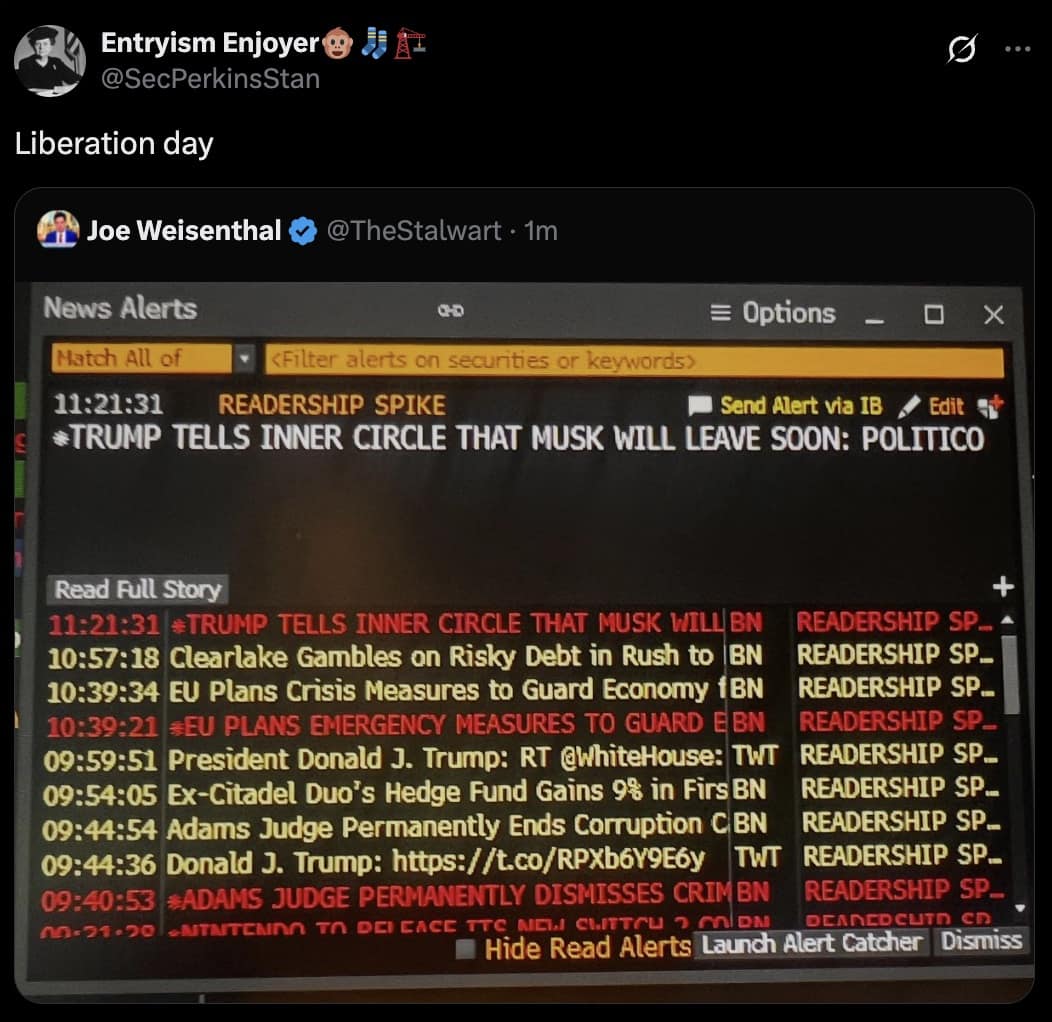Open the Options menu
The image size is (1052, 1022).
coord(773,313)
